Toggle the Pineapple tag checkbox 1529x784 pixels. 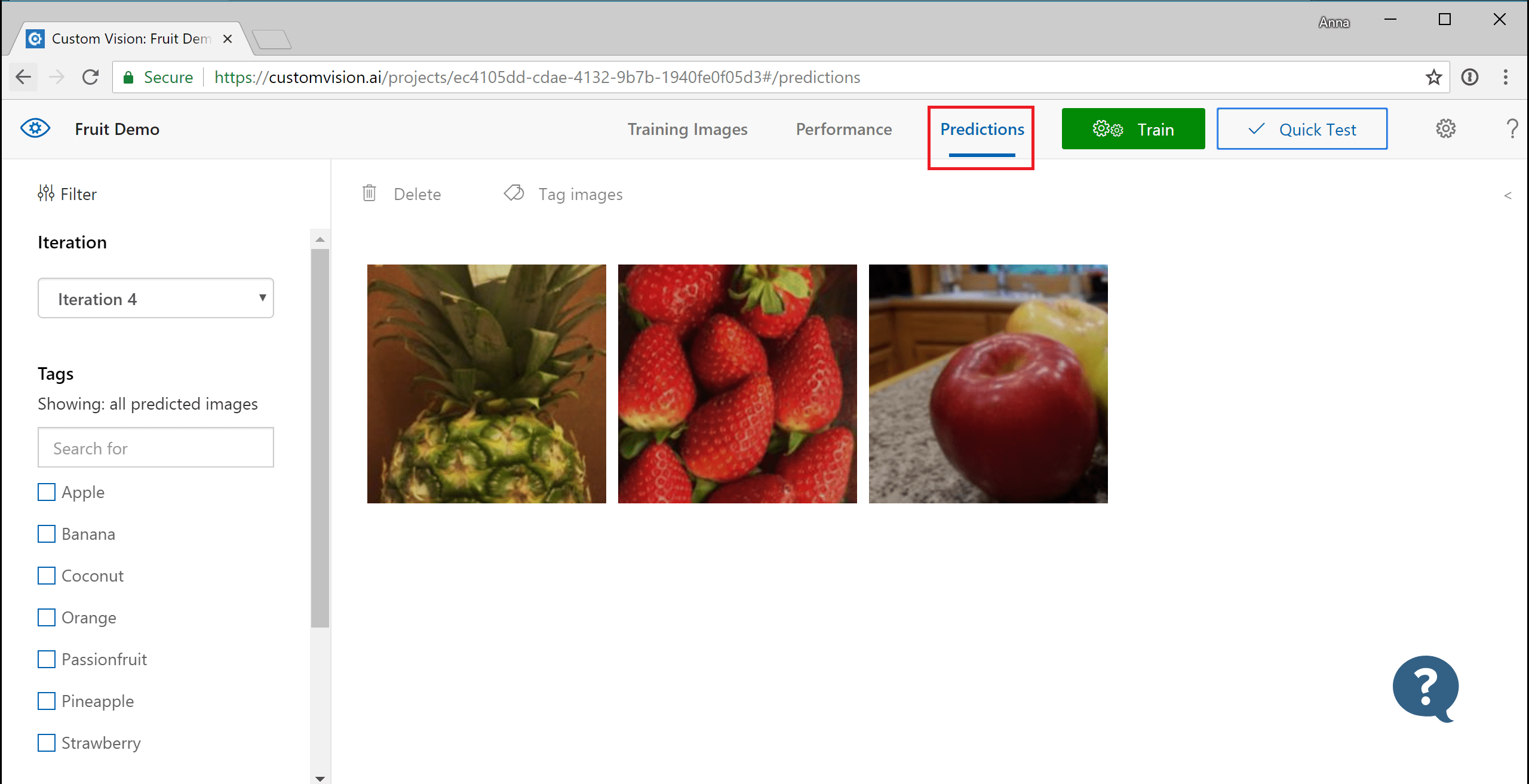pos(47,700)
